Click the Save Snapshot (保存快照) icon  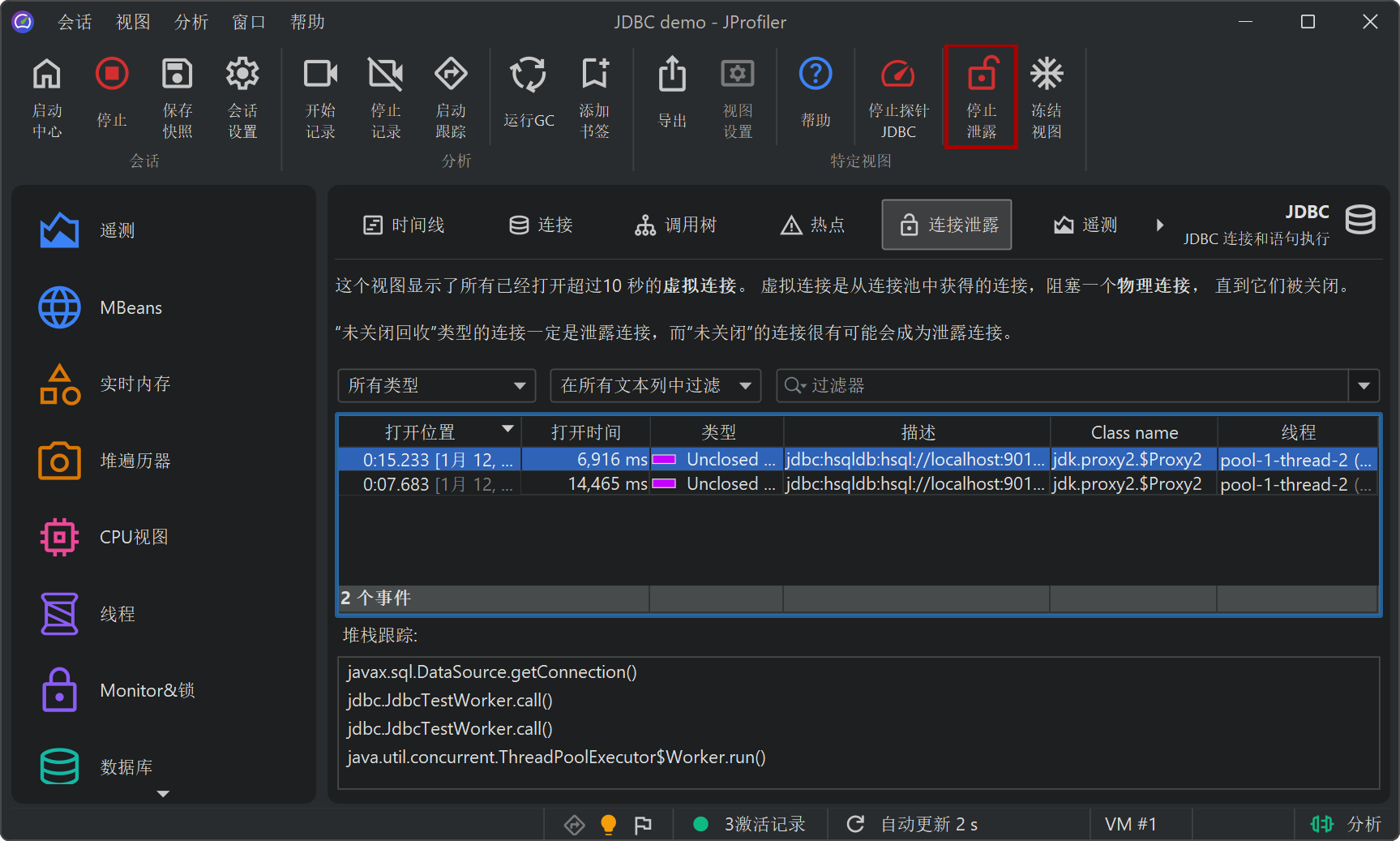(177, 75)
